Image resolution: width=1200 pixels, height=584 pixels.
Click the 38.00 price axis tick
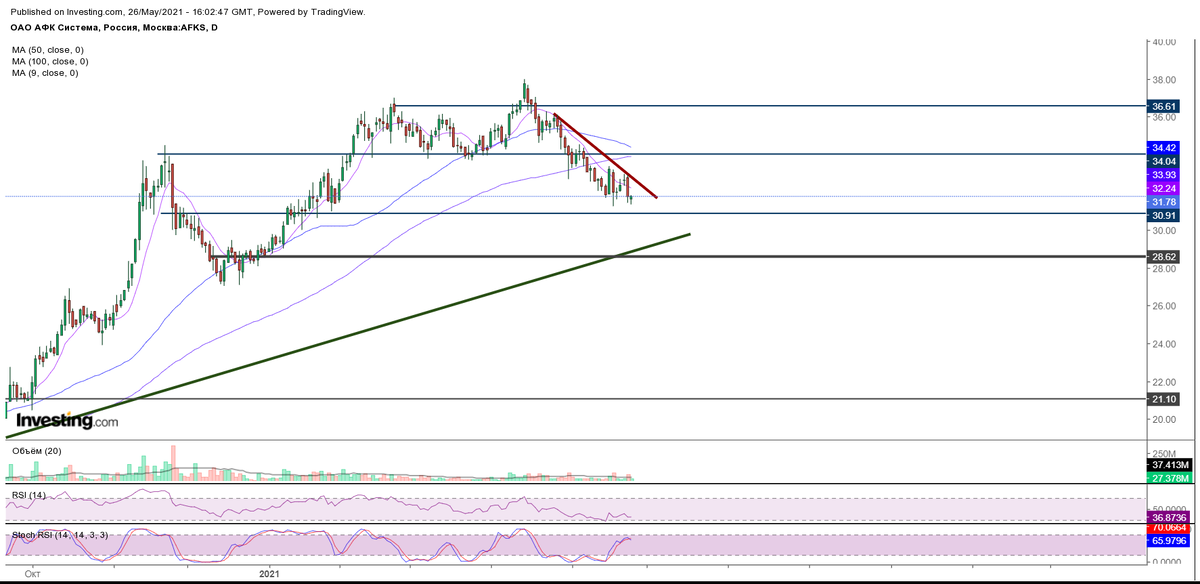[x=1163, y=80]
